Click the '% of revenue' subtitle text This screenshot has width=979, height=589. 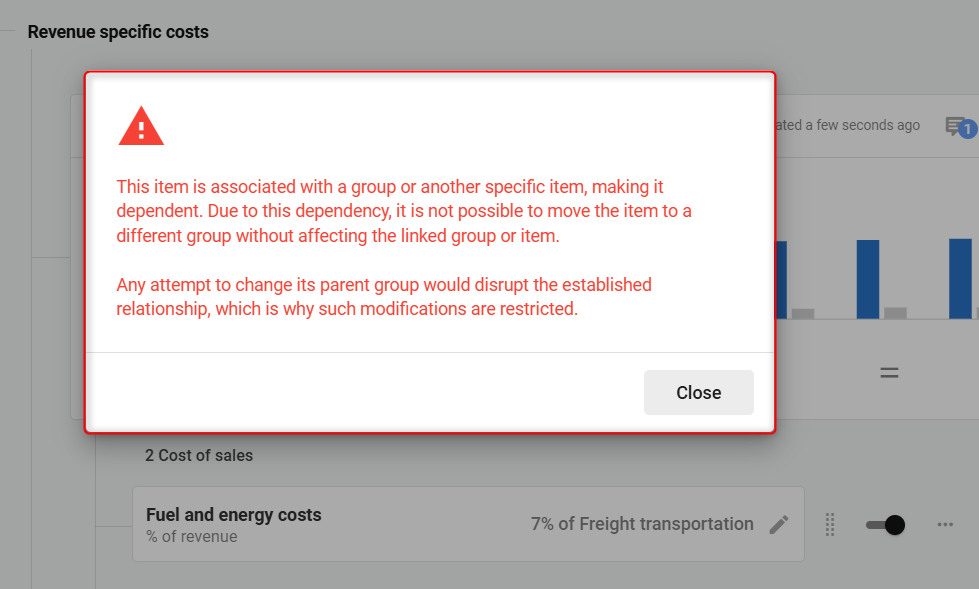click(x=192, y=537)
